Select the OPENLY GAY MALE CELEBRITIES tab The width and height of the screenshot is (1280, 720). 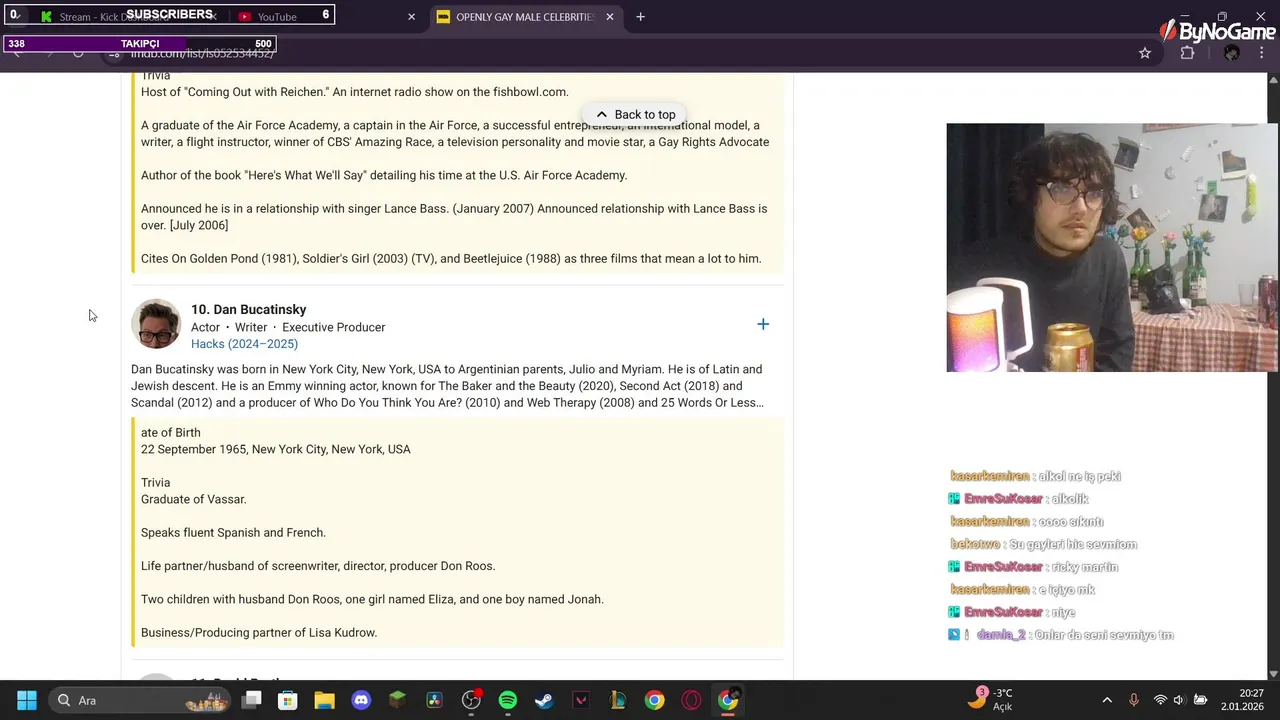point(525,17)
